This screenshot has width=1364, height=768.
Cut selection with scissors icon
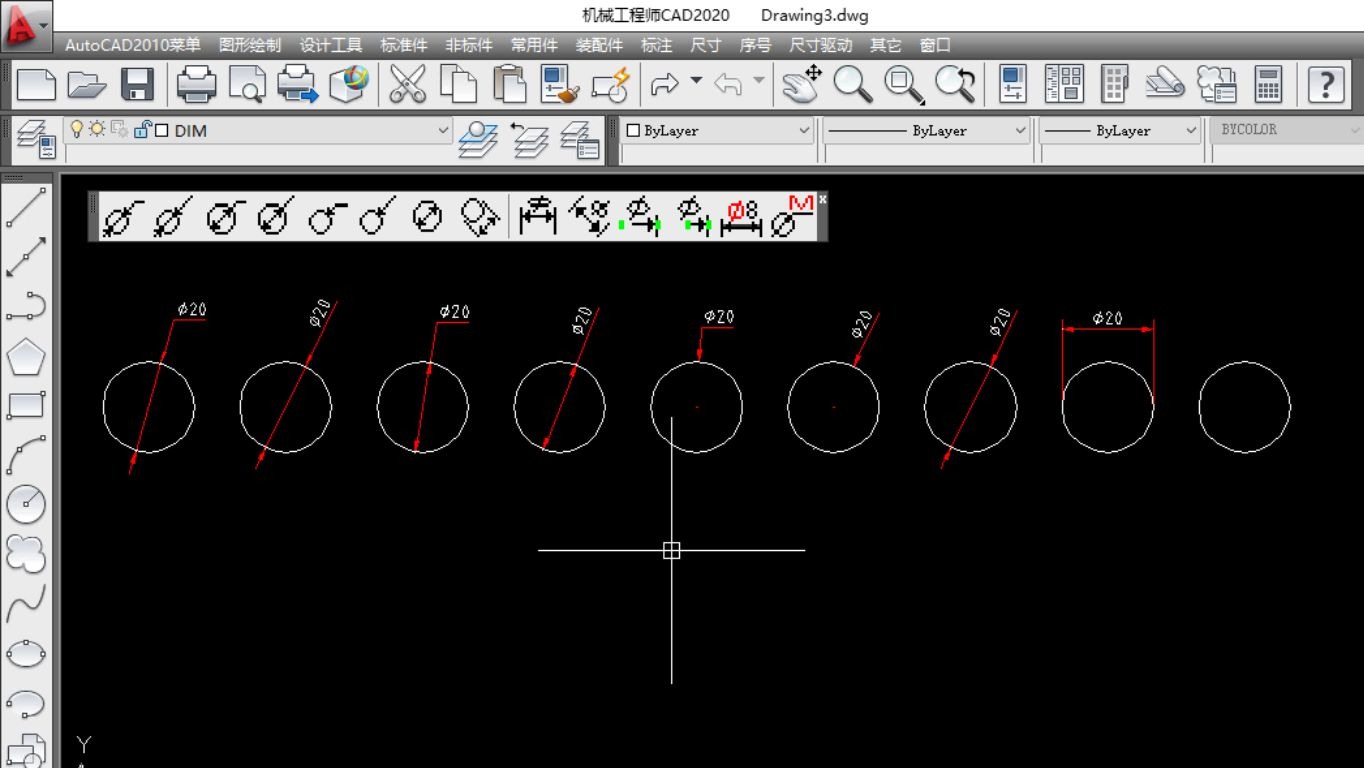click(408, 84)
